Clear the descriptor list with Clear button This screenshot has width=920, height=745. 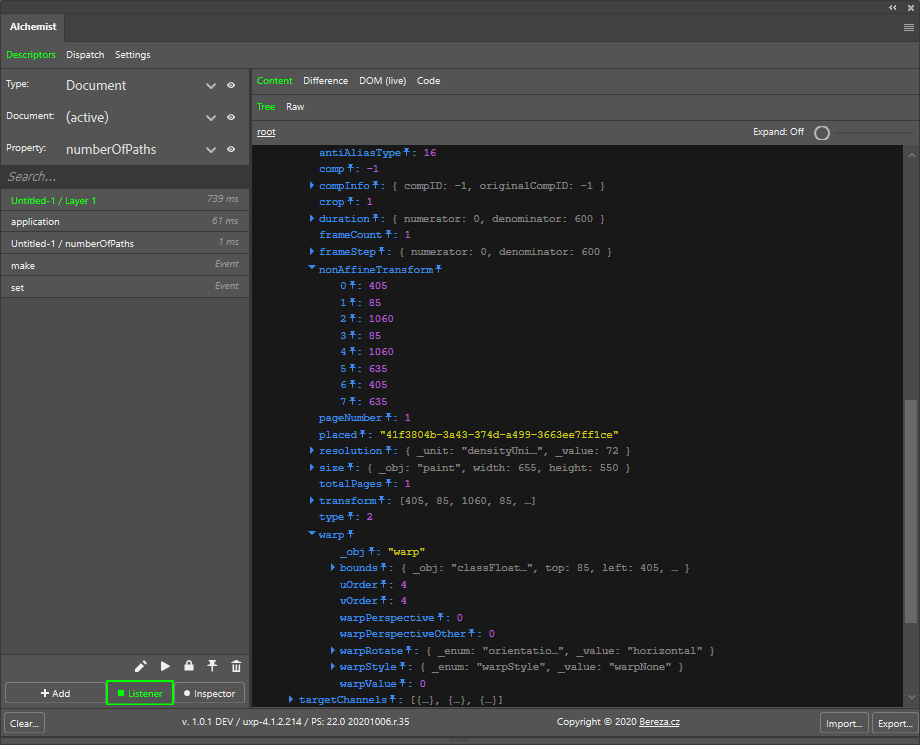[x=23, y=723]
